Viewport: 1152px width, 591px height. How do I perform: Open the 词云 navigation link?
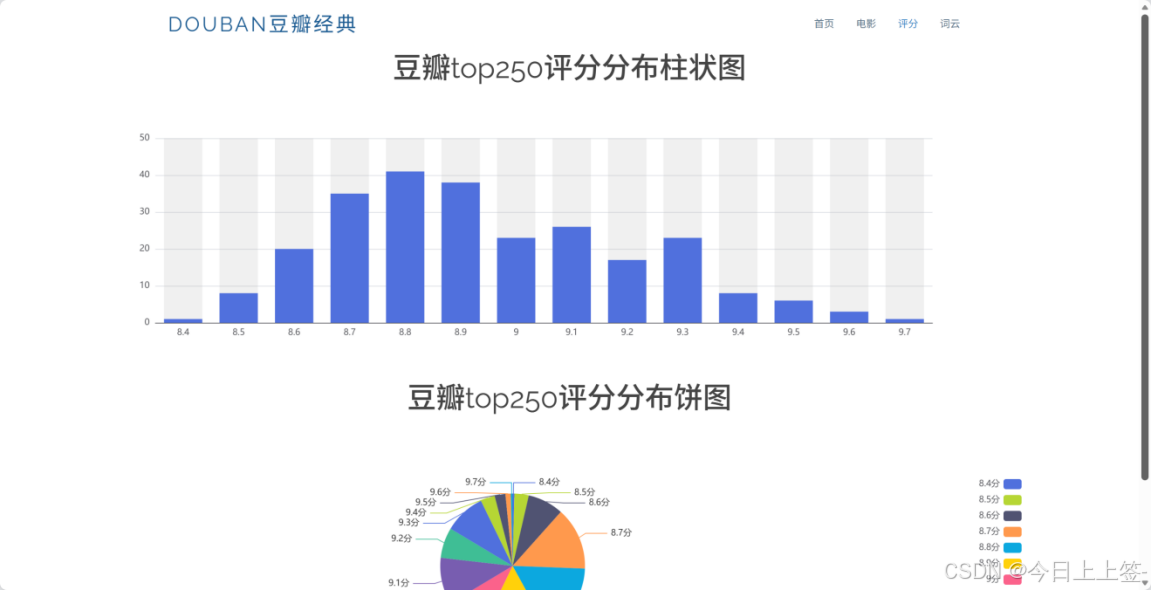949,24
